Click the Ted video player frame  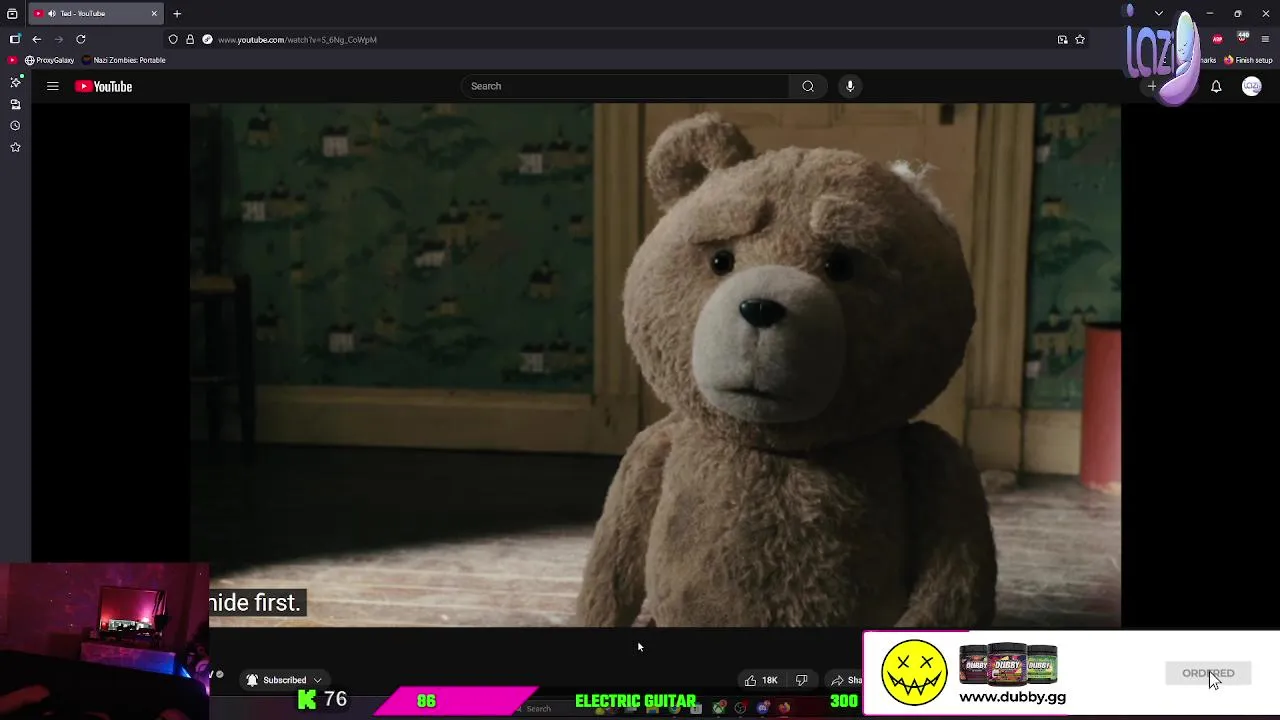point(655,365)
